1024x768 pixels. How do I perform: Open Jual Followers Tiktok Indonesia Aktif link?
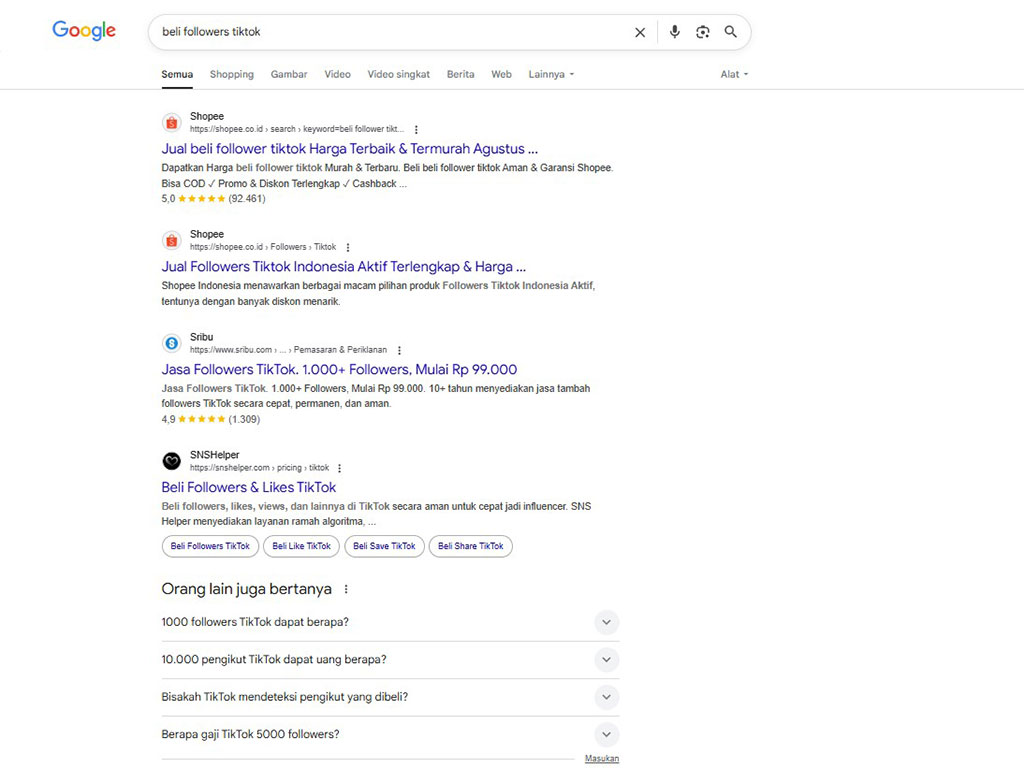coord(344,267)
